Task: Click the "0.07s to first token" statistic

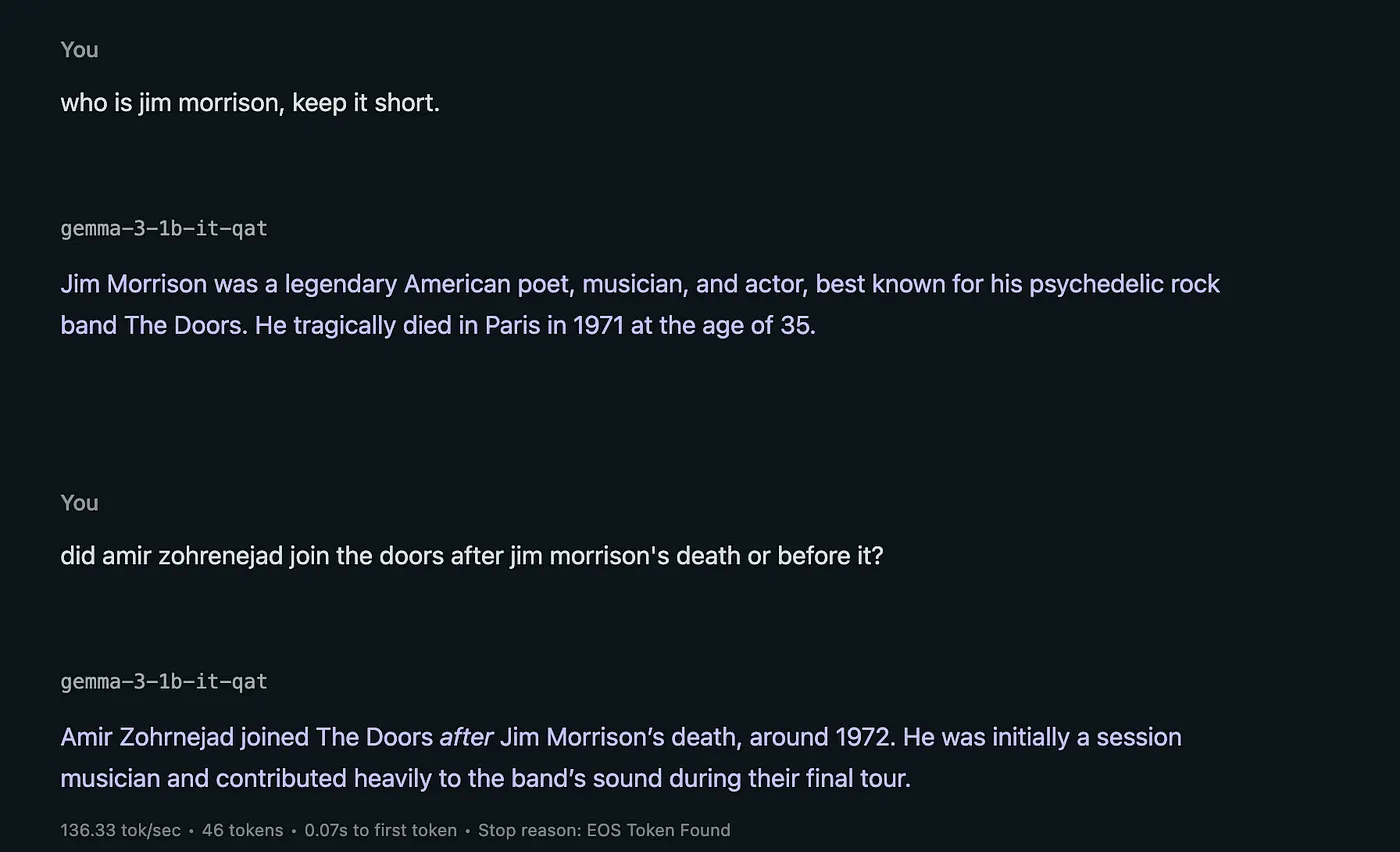Action: pos(380,830)
